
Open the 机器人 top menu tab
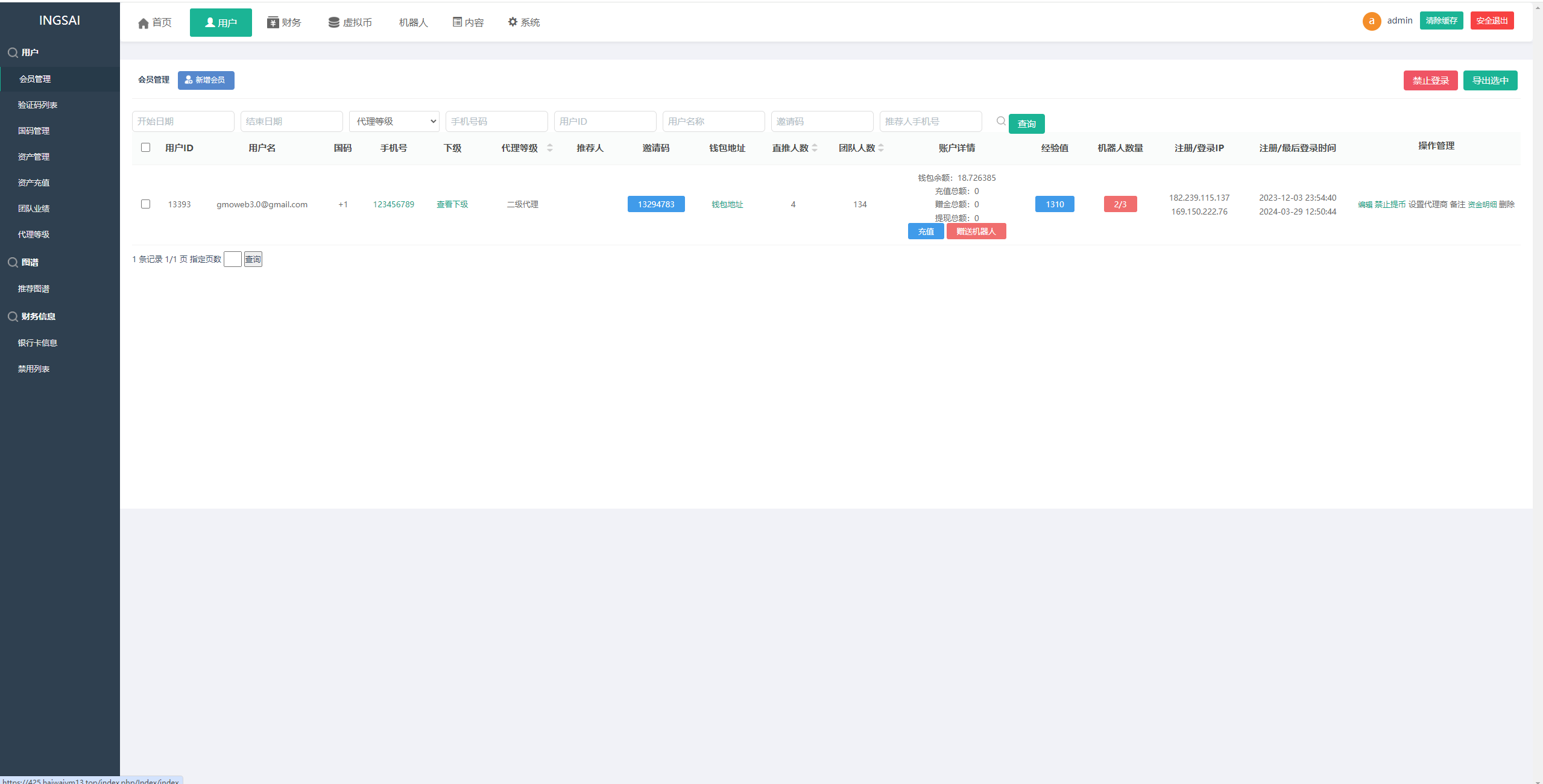click(413, 23)
